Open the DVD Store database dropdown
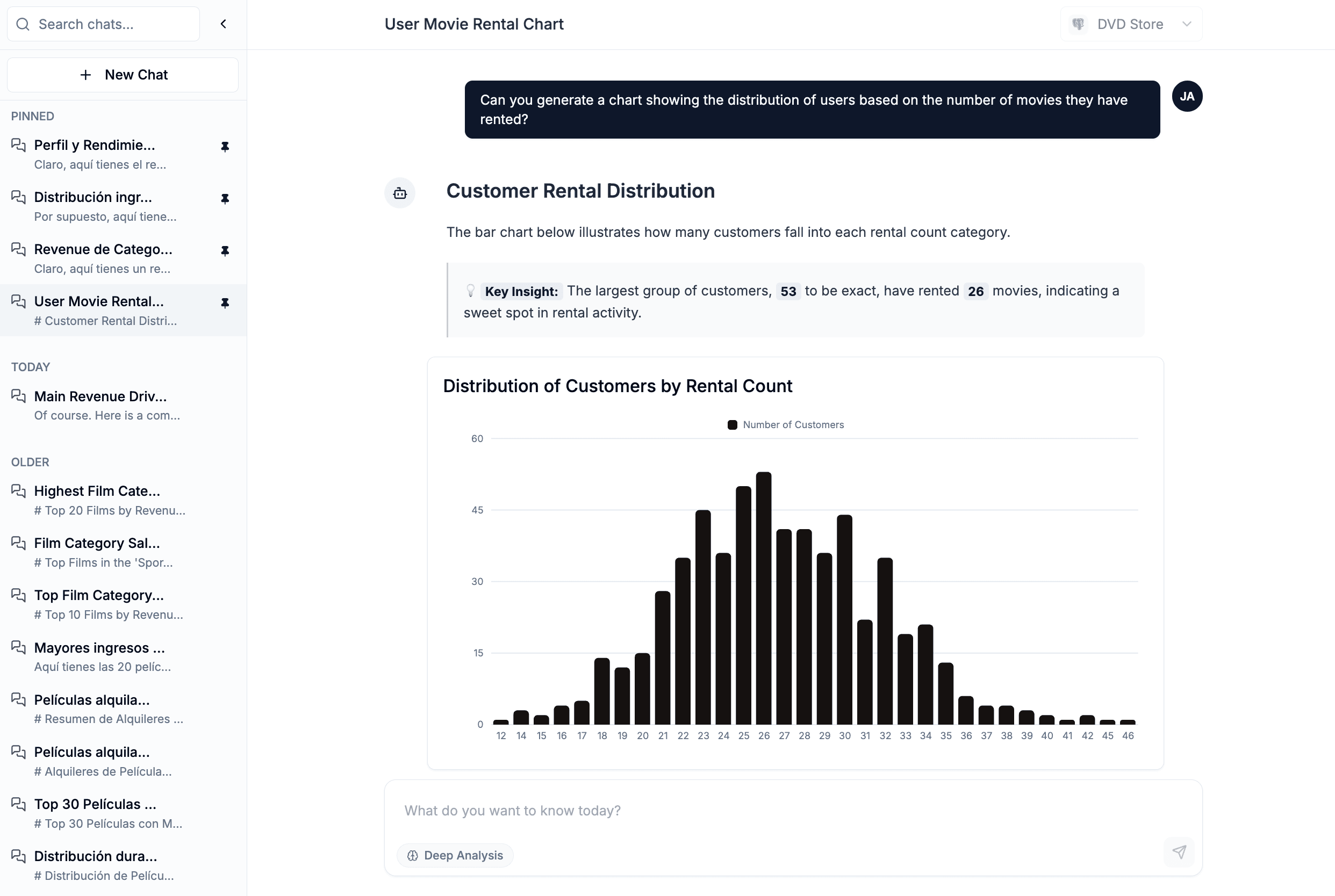This screenshot has width=1335, height=896. coord(1129,24)
